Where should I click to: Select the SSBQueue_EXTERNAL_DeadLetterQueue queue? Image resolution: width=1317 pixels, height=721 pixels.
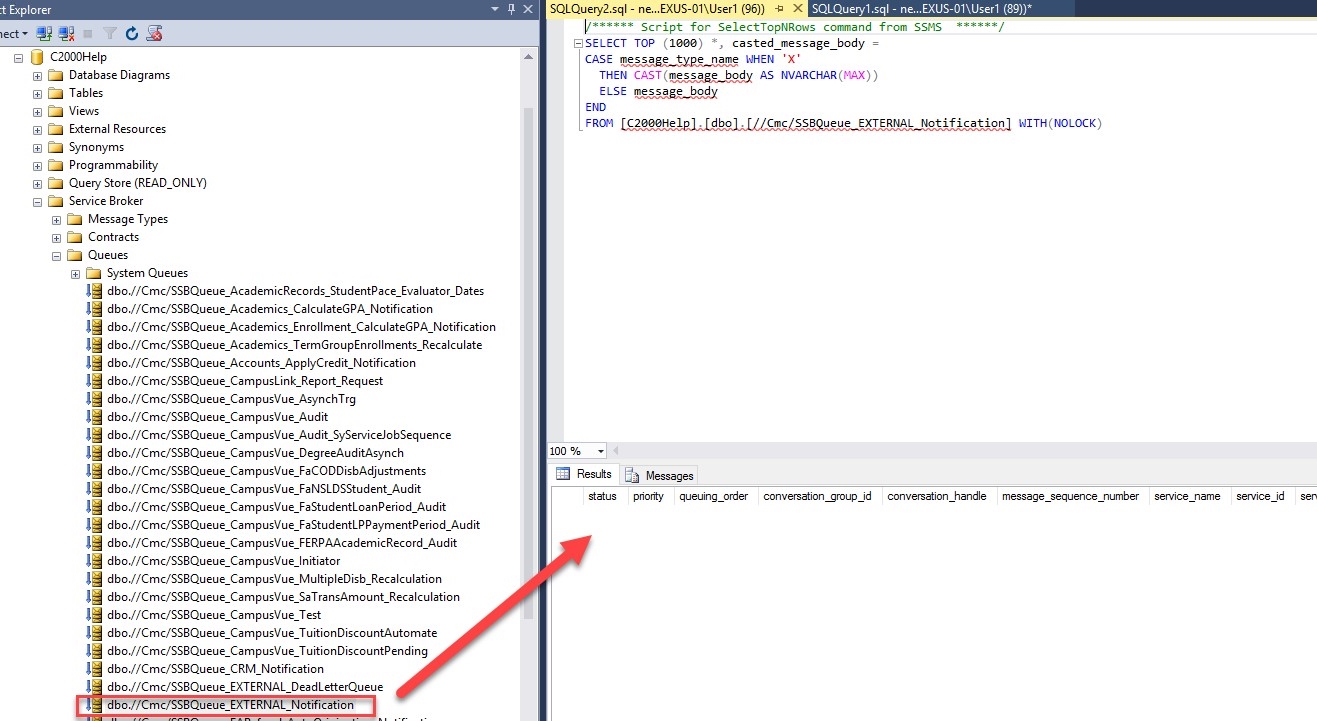tap(244, 687)
